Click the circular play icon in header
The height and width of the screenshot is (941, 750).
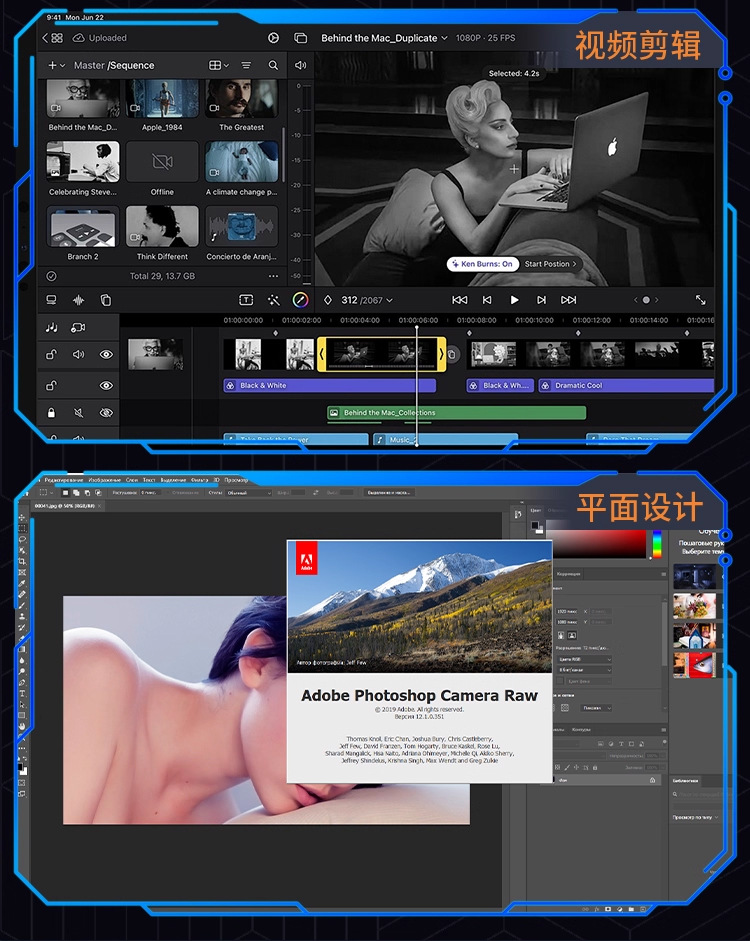pyautogui.click(x=273, y=38)
